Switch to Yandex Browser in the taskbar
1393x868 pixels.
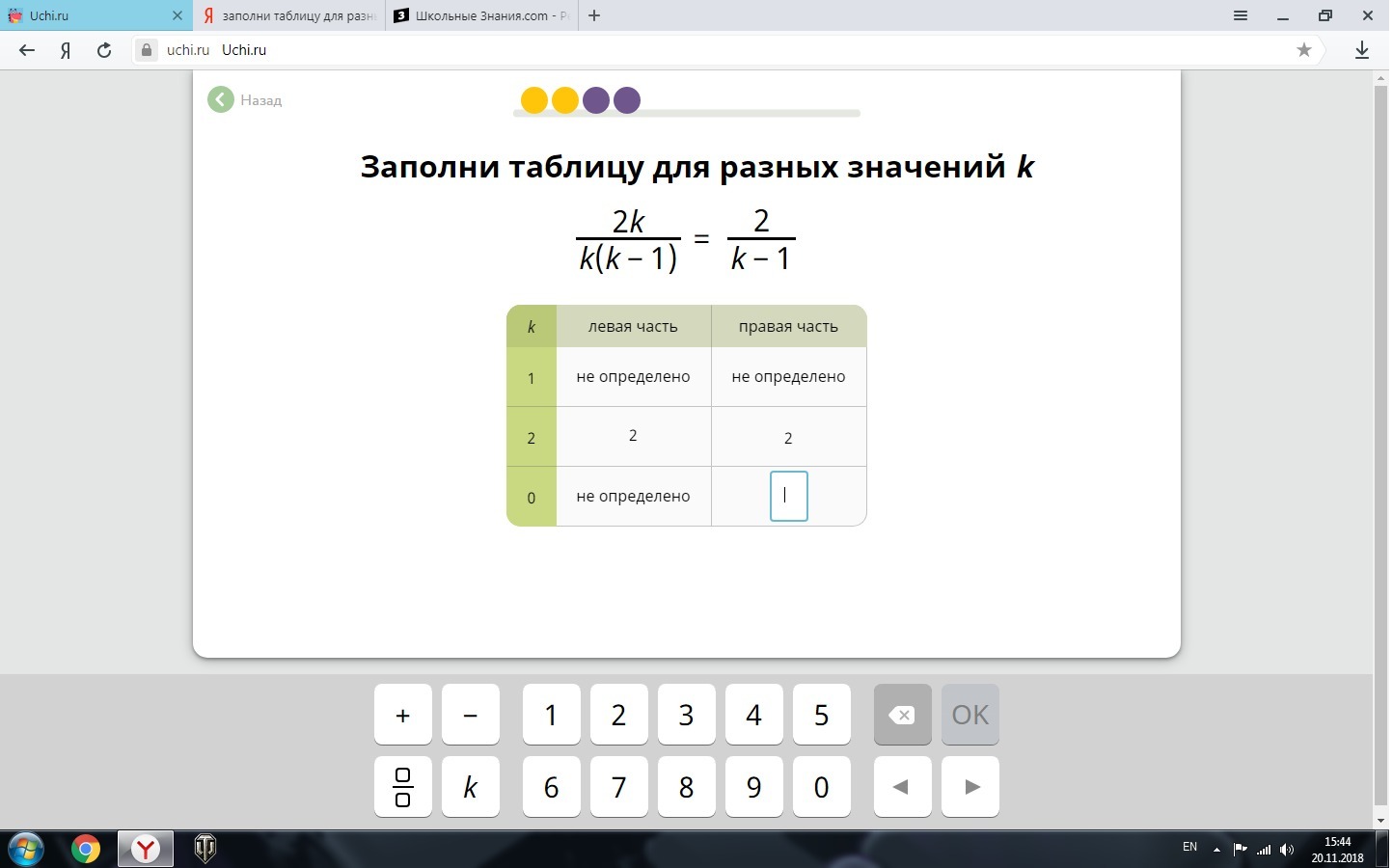[146, 849]
